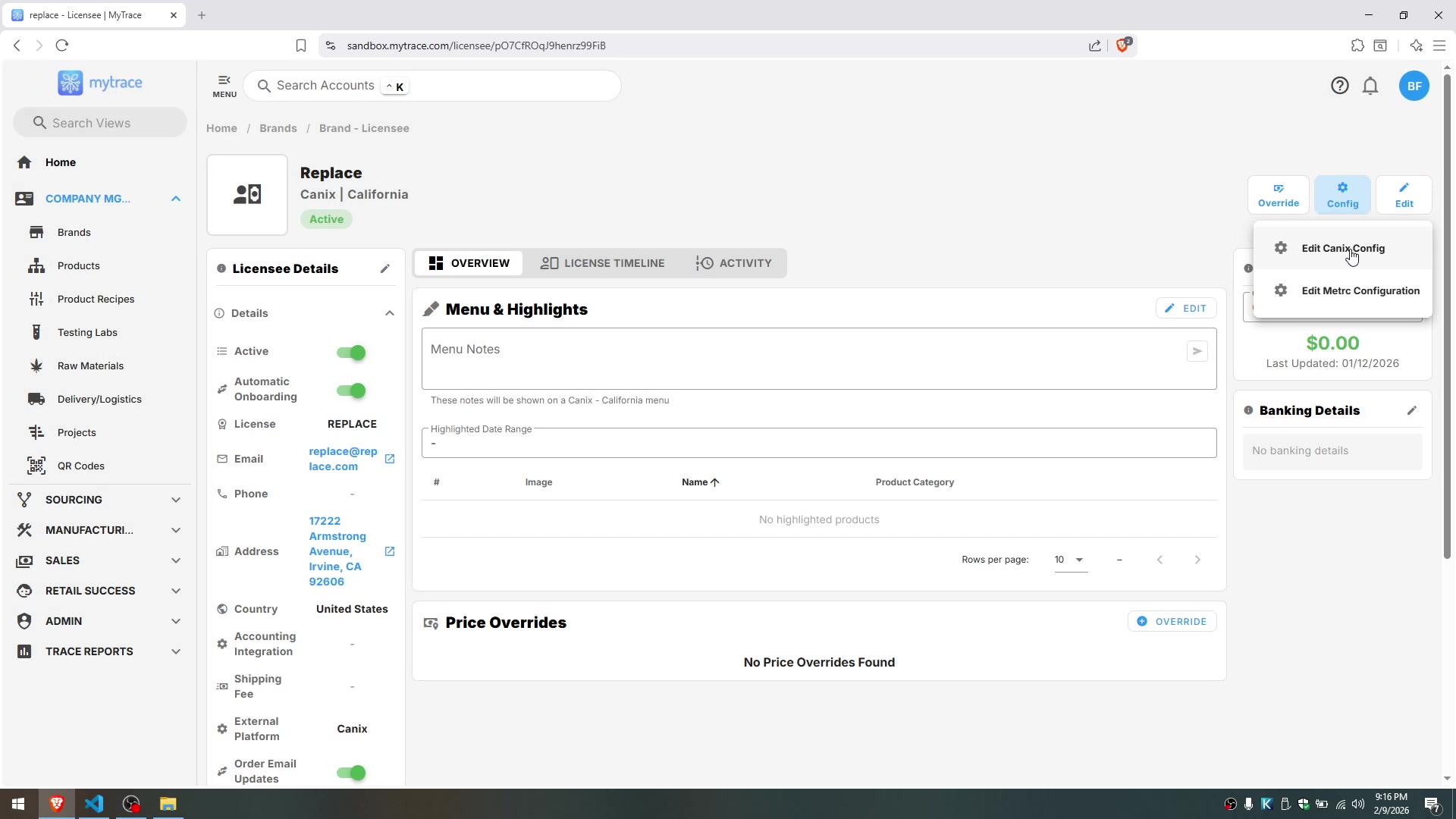Select Edit Metrc Configuration menu item

(1360, 290)
